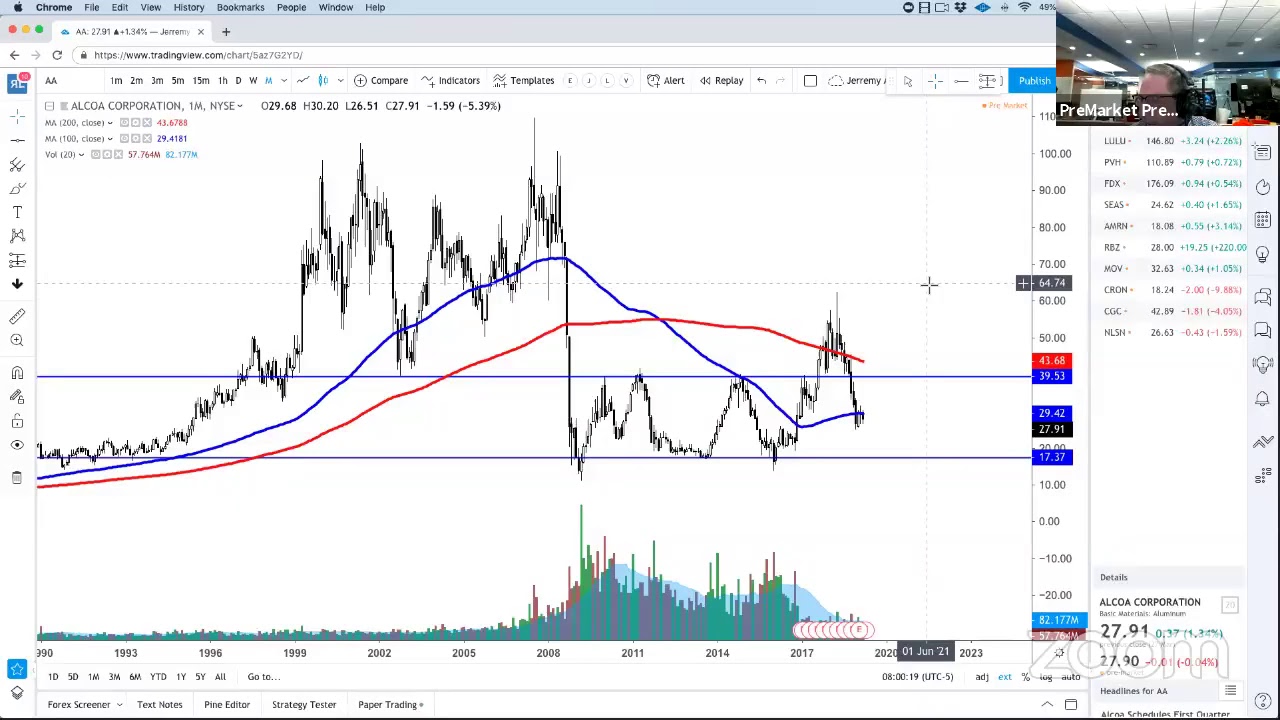Remove drawings with the trash icon
The height and width of the screenshot is (720, 1280).
coord(17,478)
